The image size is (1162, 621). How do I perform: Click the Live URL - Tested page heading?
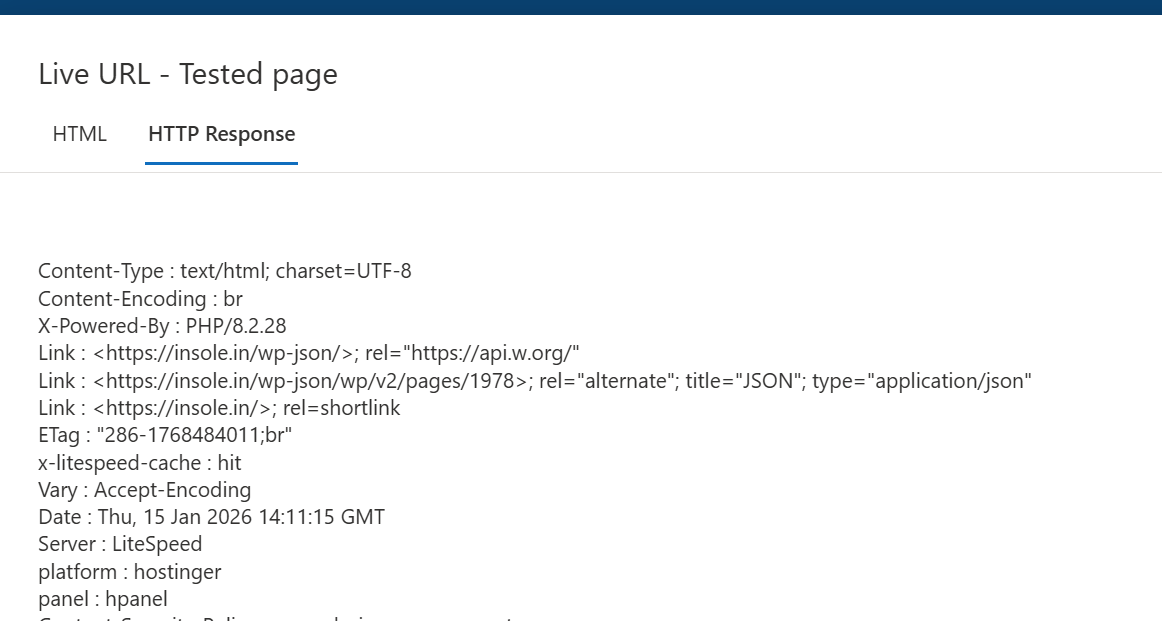point(188,74)
